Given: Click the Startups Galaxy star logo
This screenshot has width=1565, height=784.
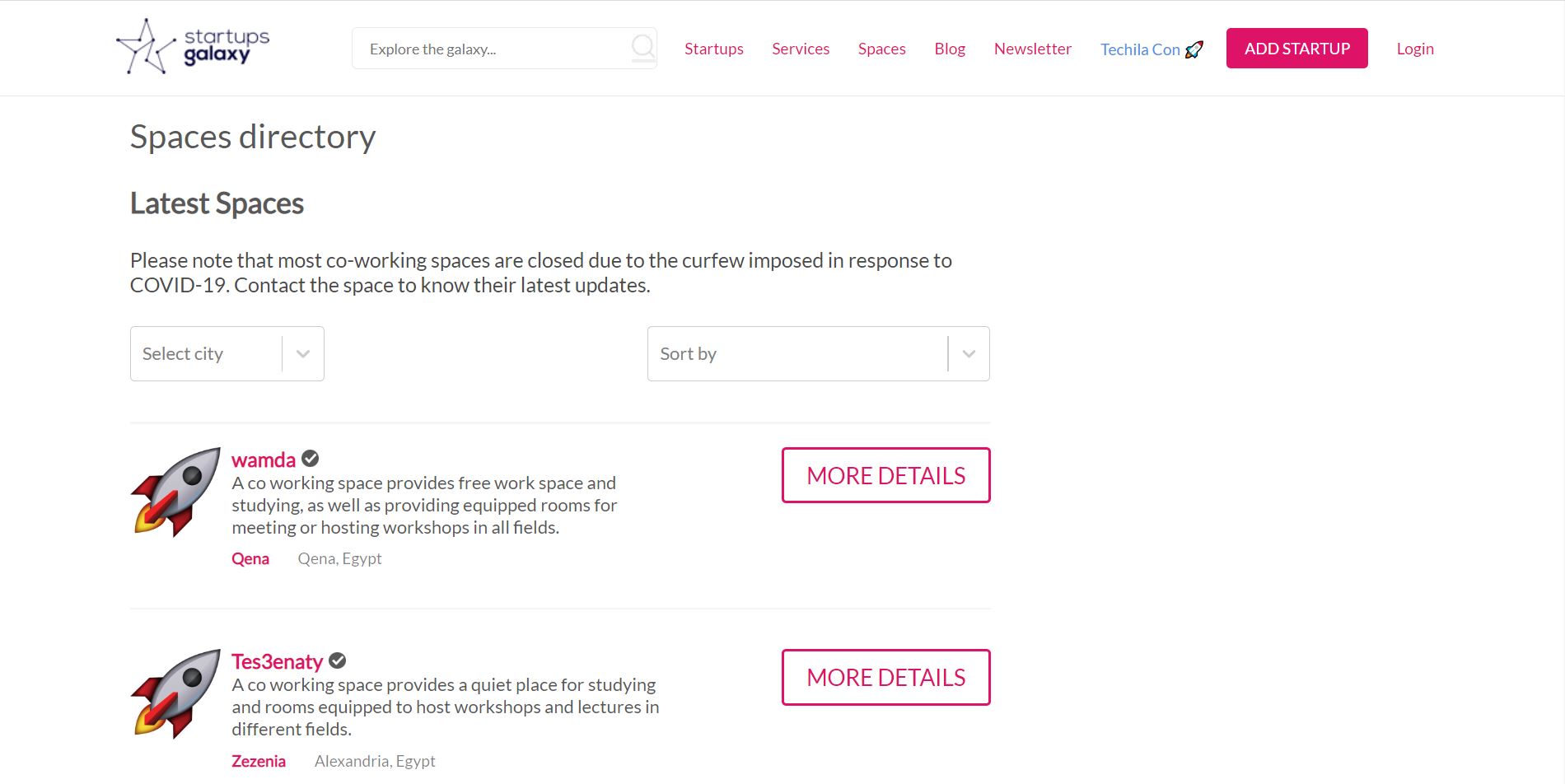Looking at the screenshot, I should (145, 47).
